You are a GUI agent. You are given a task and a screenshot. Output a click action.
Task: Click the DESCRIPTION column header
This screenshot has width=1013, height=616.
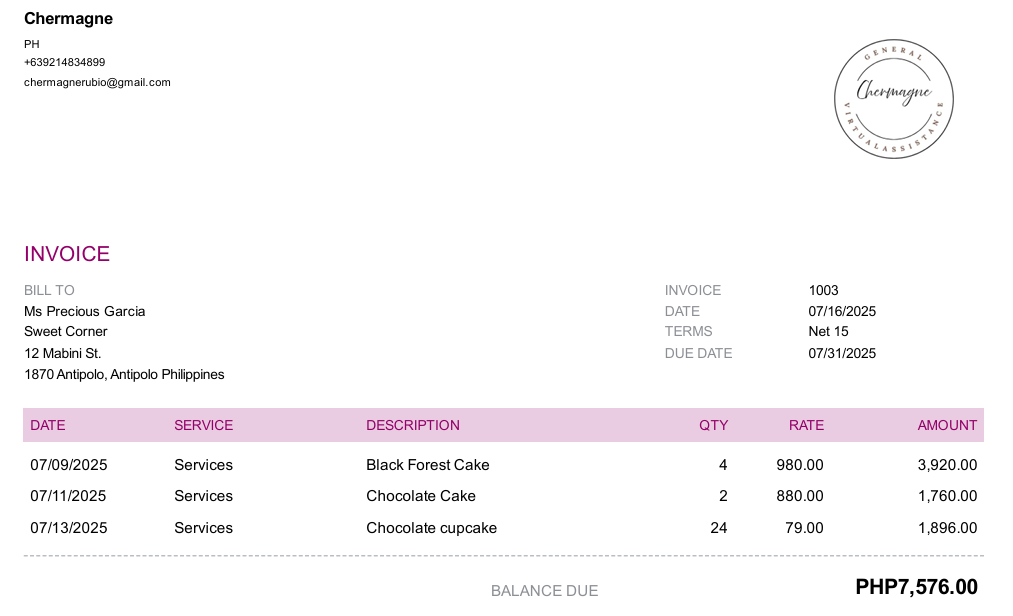coord(413,425)
